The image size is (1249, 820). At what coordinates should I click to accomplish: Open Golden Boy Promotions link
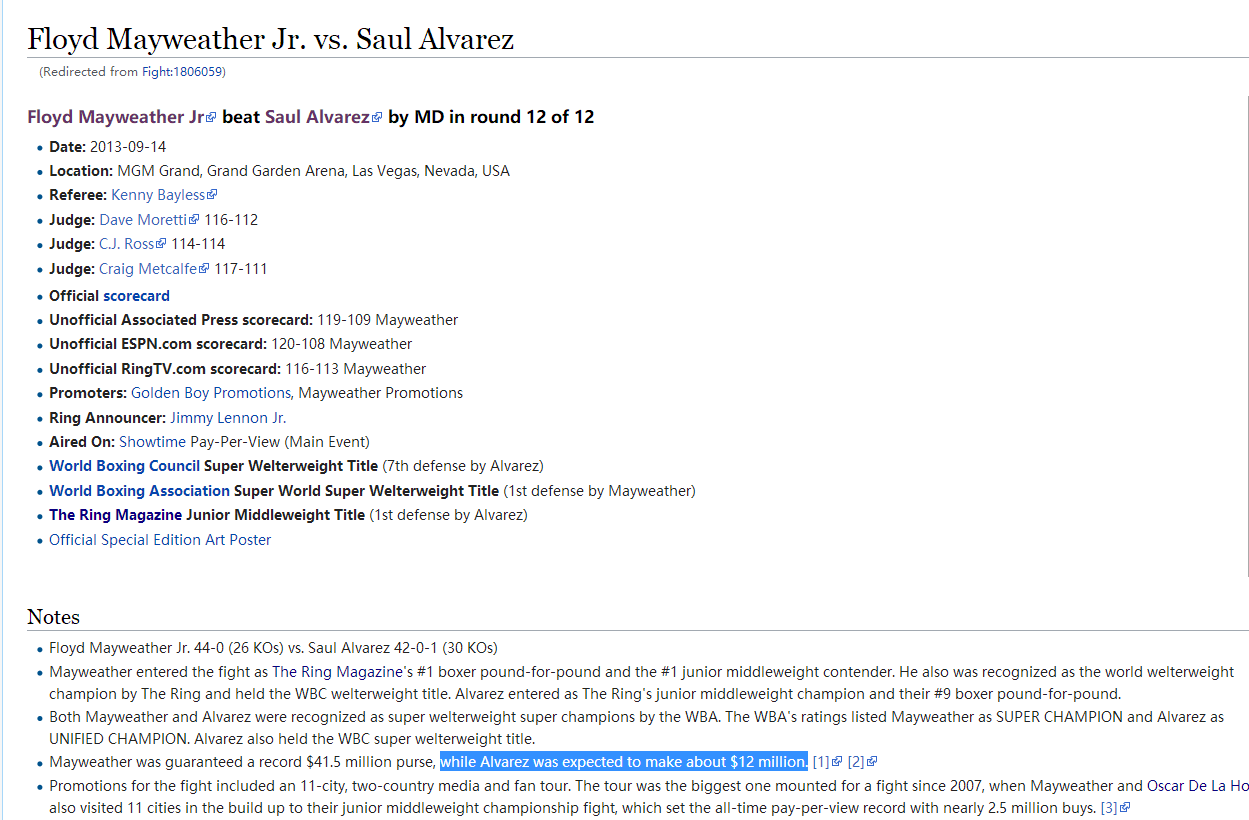(211, 393)
